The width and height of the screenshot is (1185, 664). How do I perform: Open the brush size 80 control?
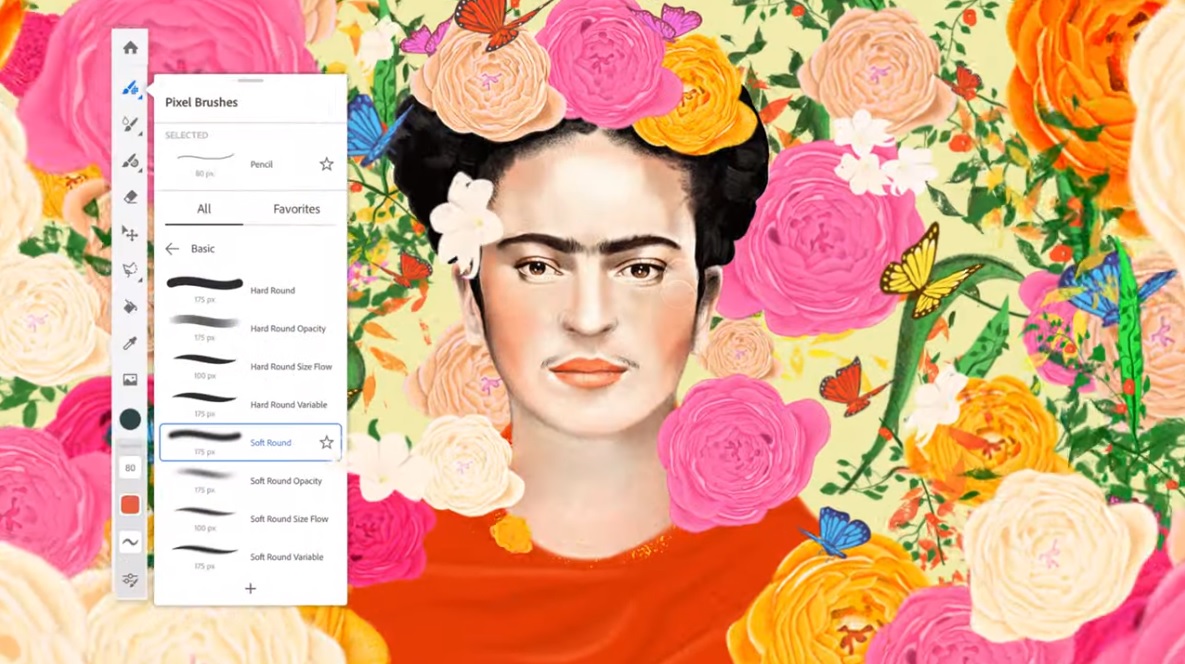(130, 468)
